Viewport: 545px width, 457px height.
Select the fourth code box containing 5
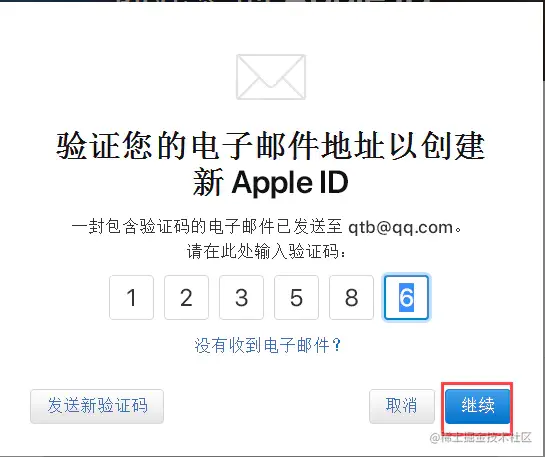[x=296, y=297]
